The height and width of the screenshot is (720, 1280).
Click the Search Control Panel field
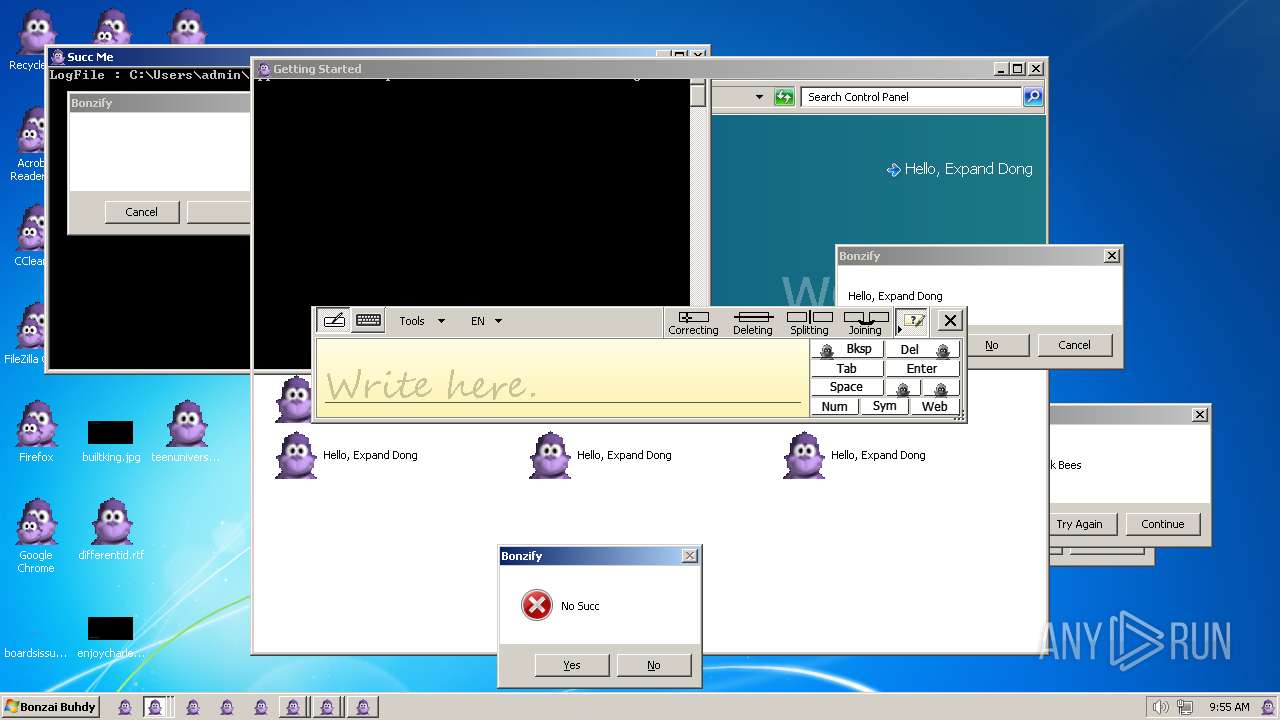tap(910, 97)
